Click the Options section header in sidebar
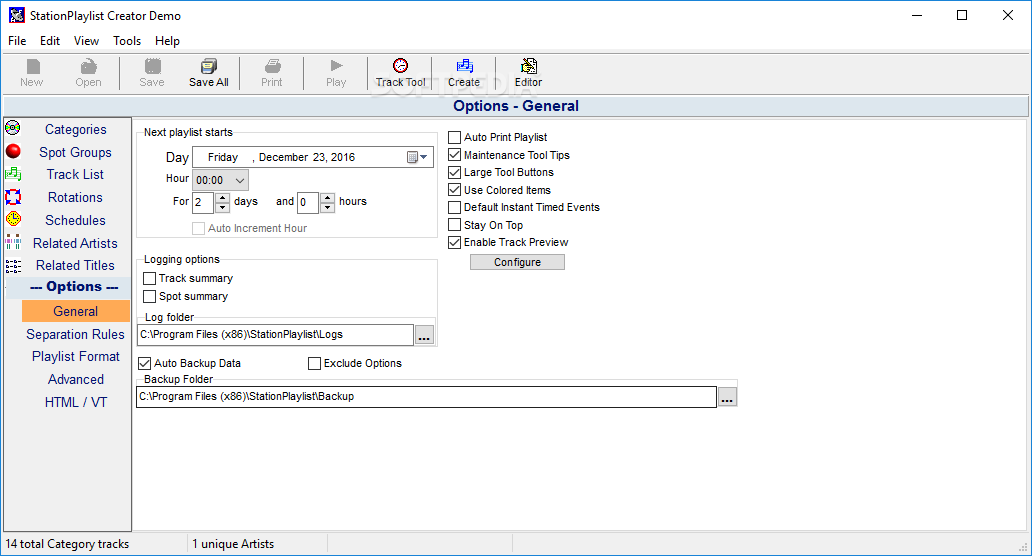The height and width of the screenshot is (556, 1032). tap(74, 287)
